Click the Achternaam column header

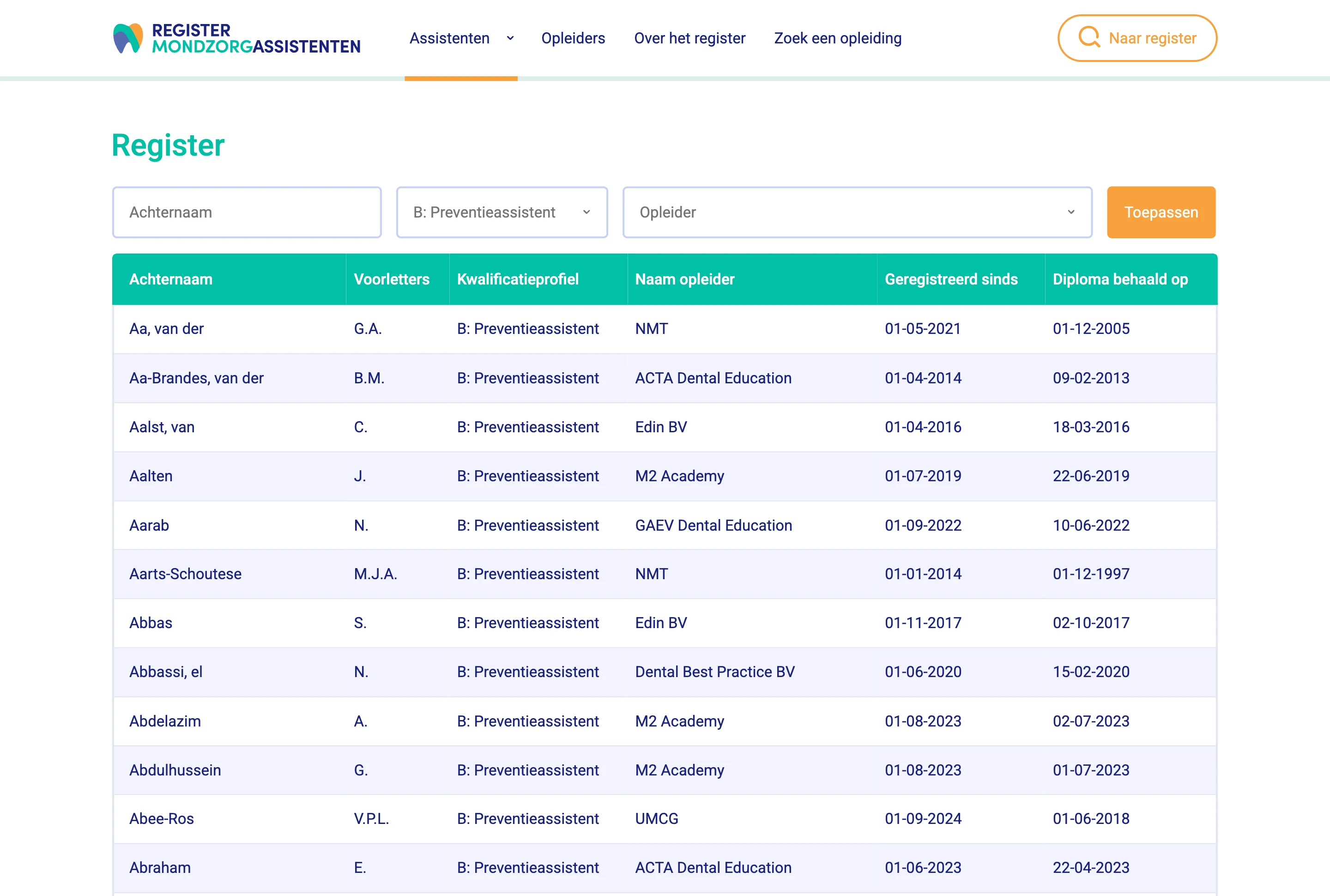[x=171, y=279]
